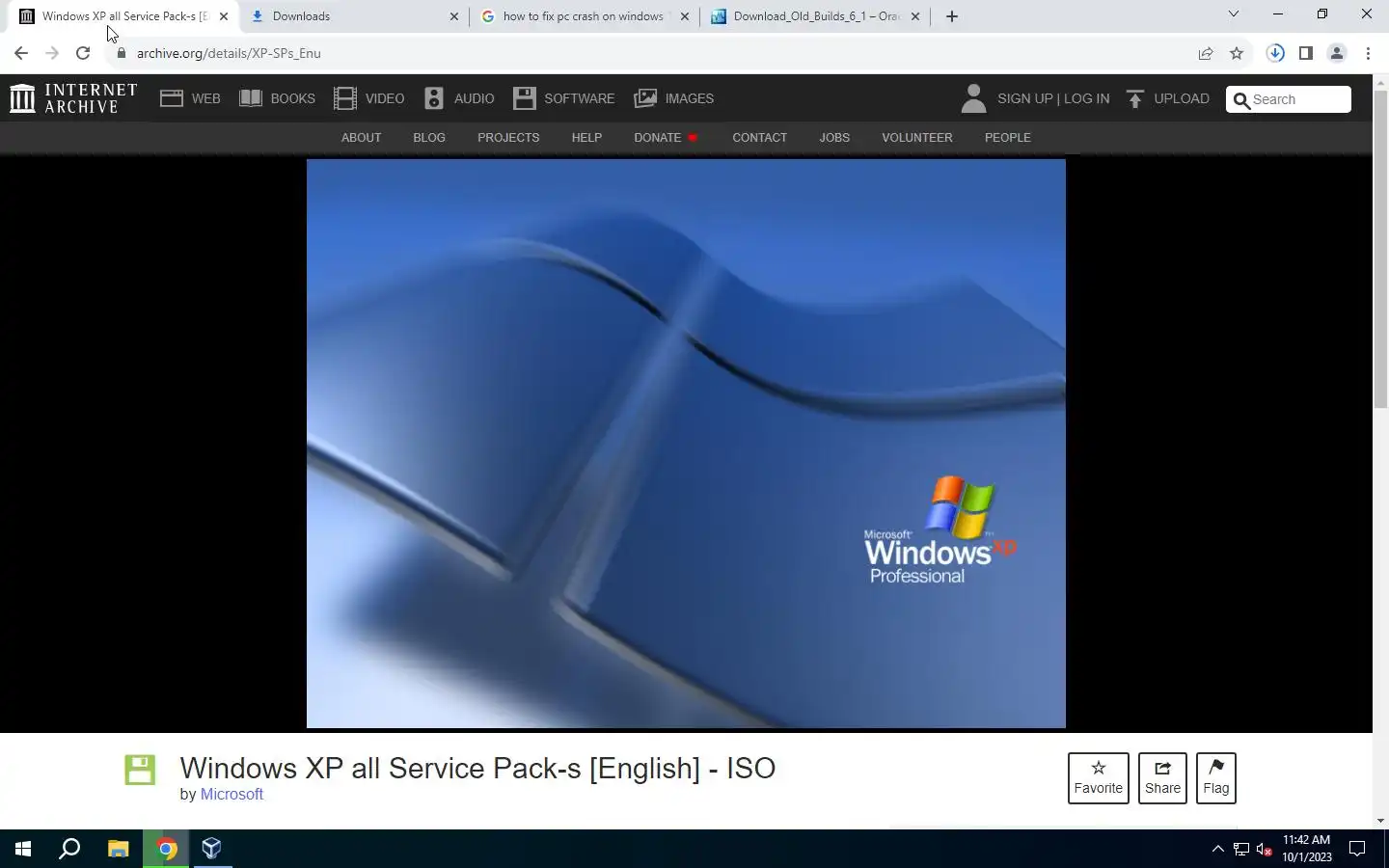The width and height of the screenshot is (1389, 868).
Task: Show hidden system tray icons
Action: point(1217,849)
